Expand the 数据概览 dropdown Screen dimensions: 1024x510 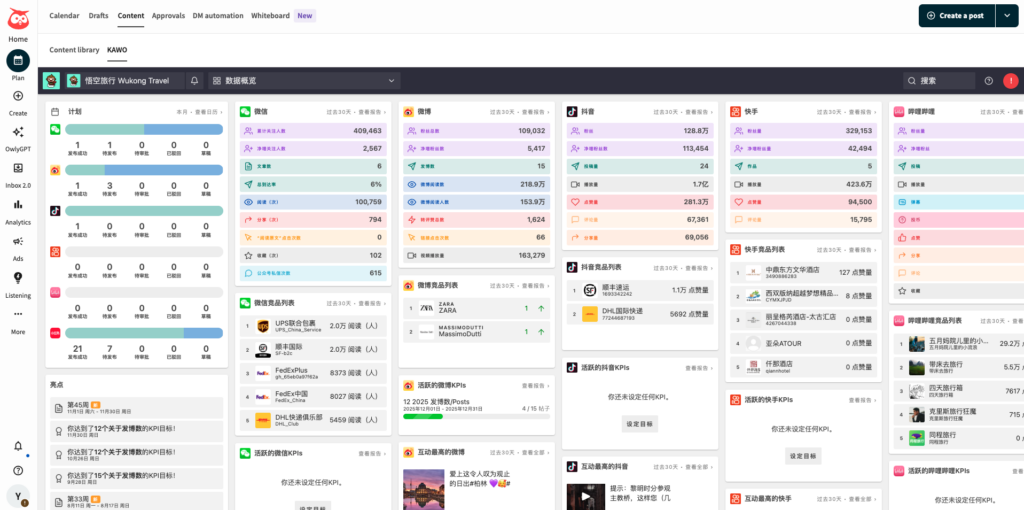pos(304,81)
